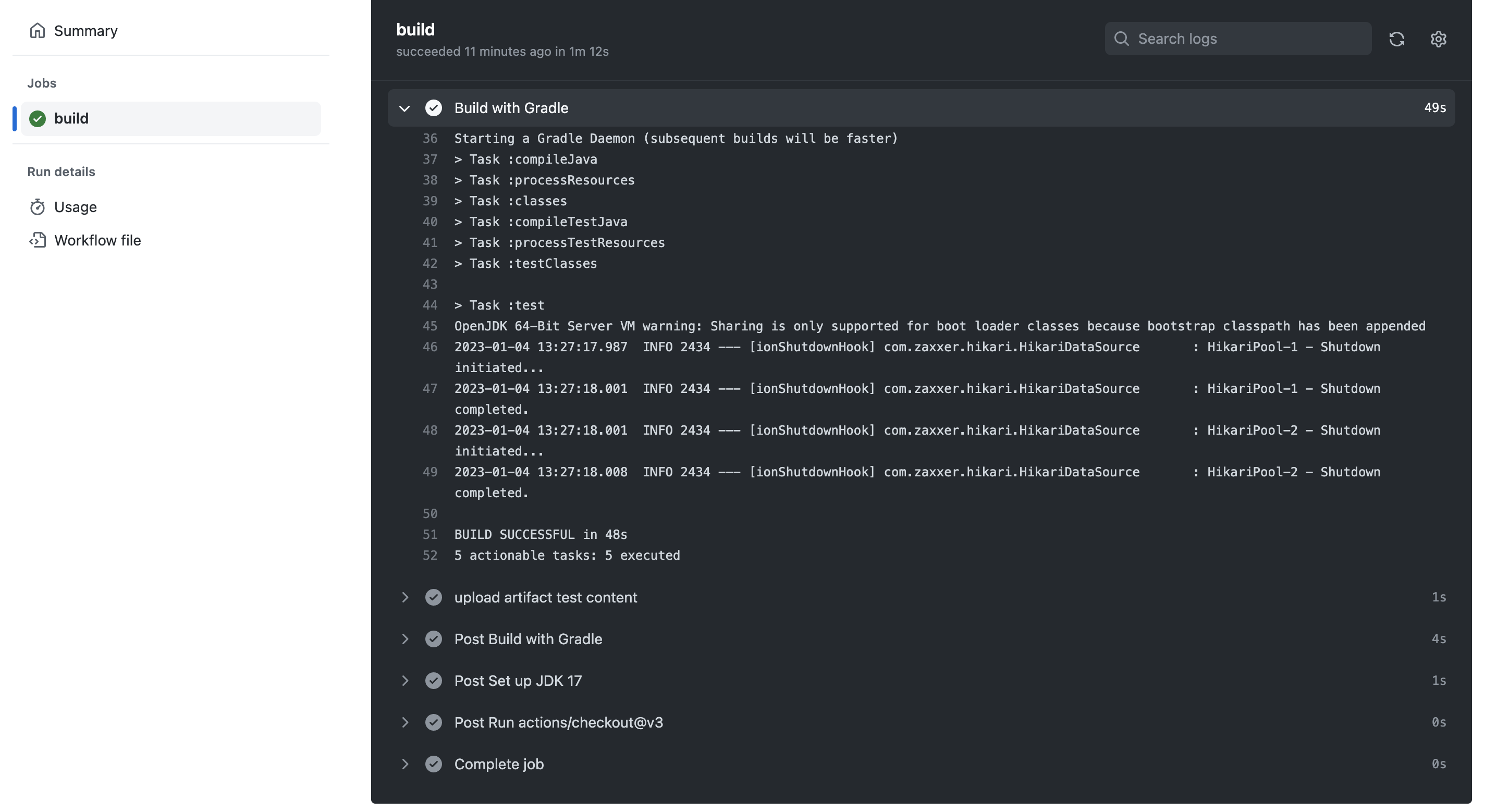Open the Workflow file link
Viewport: 1497px width, 812px height.
click(97, 240)
